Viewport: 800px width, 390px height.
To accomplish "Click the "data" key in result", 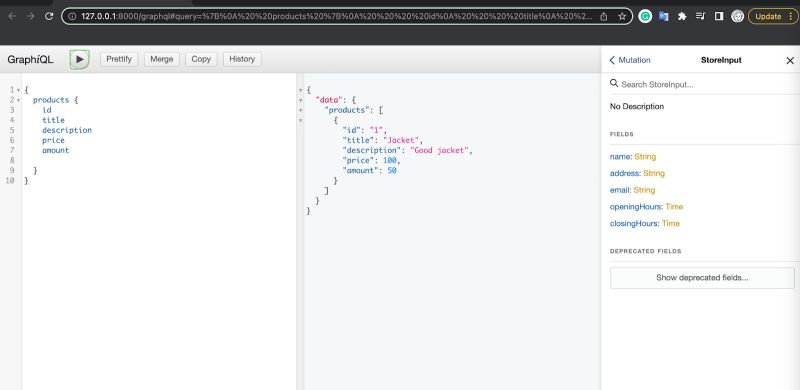I will point(329,100).
